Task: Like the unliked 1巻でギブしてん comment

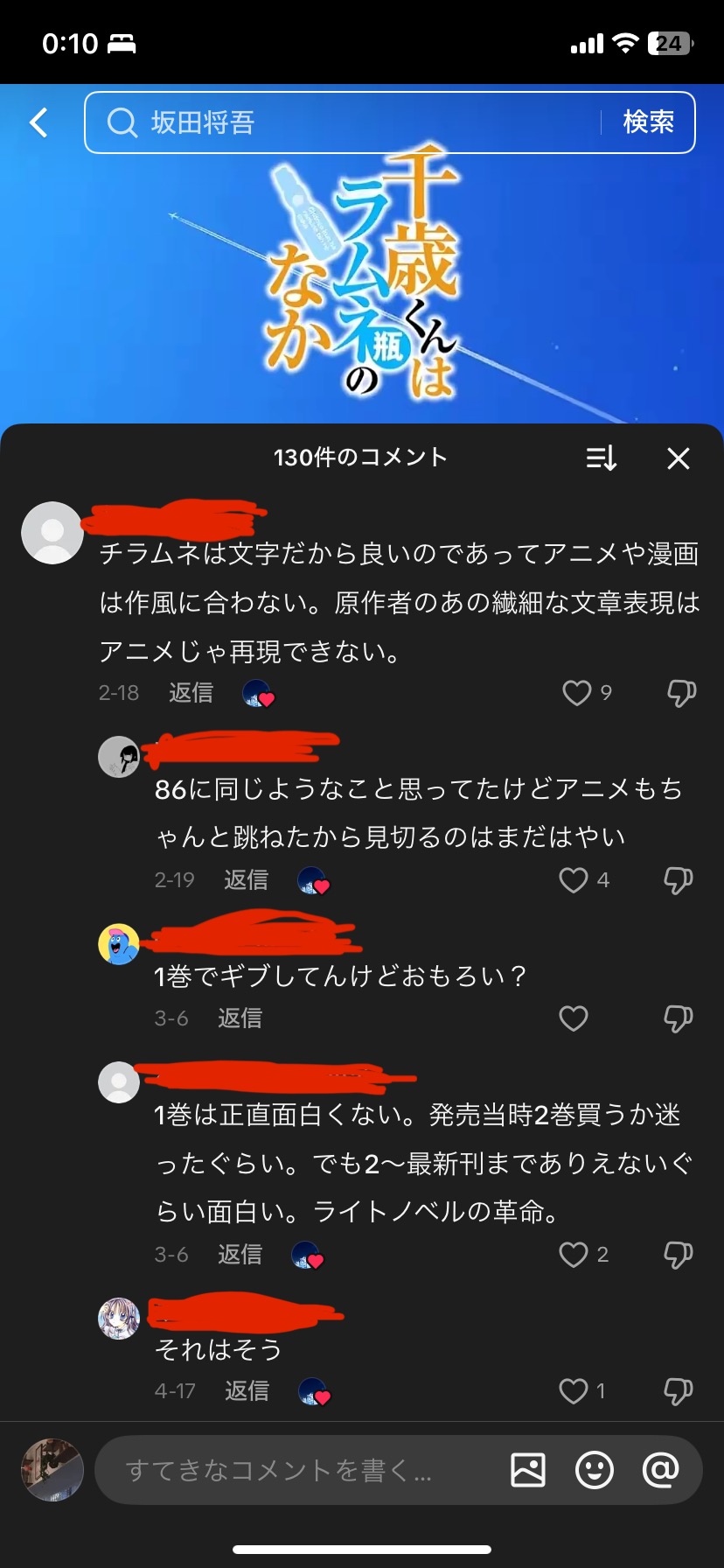Action: (574, 1018)
